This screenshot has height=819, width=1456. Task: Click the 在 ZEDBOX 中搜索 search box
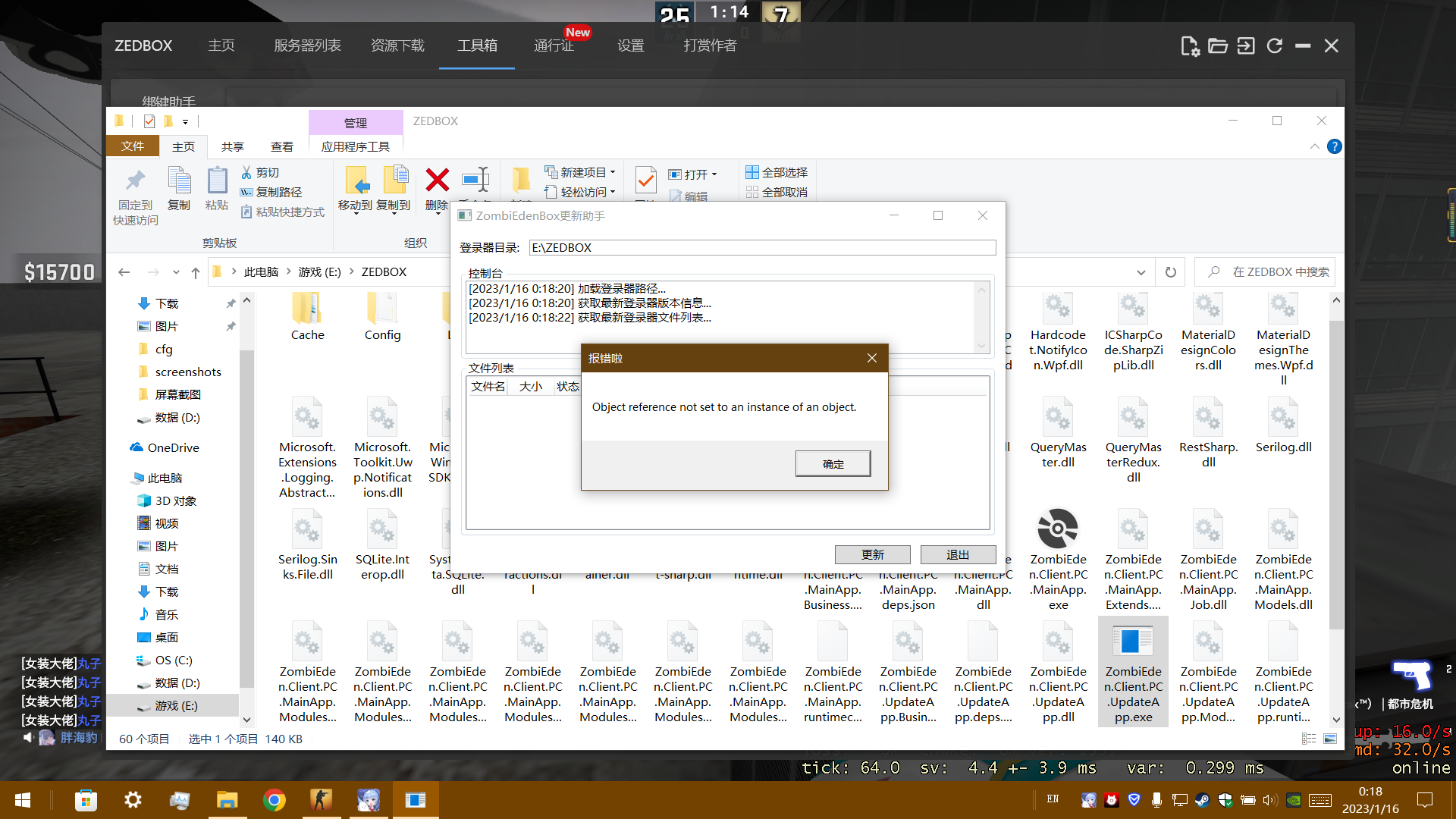tap(1265, 272)
